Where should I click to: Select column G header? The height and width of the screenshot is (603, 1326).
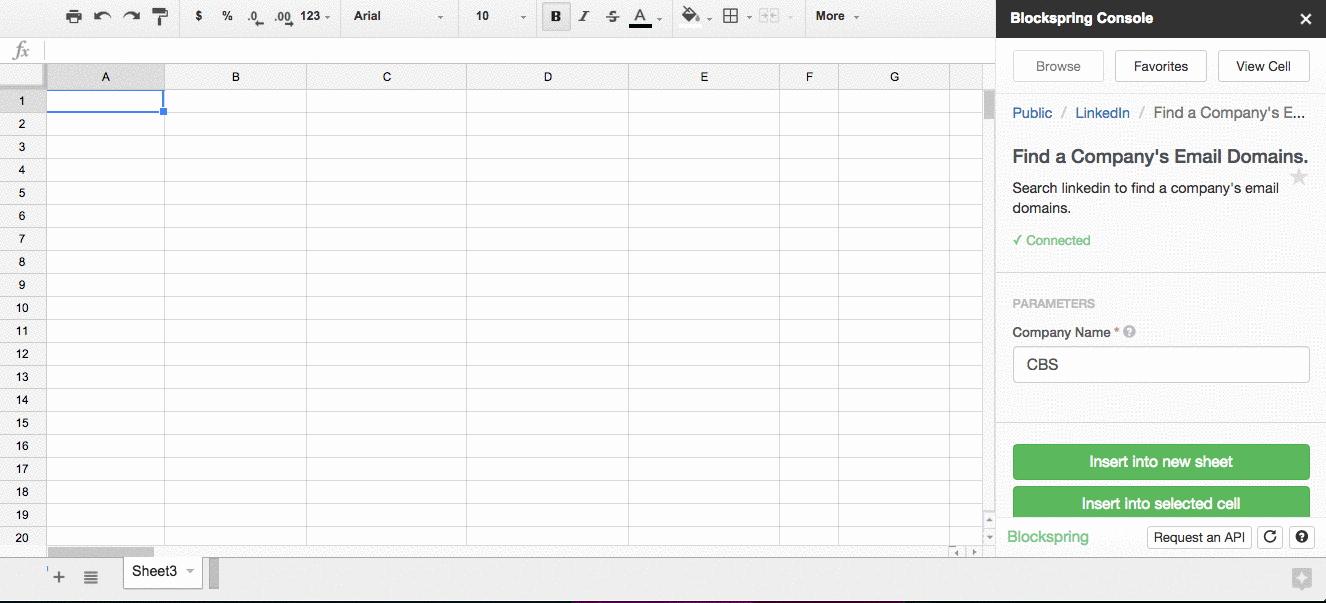[x=894, y=77]
